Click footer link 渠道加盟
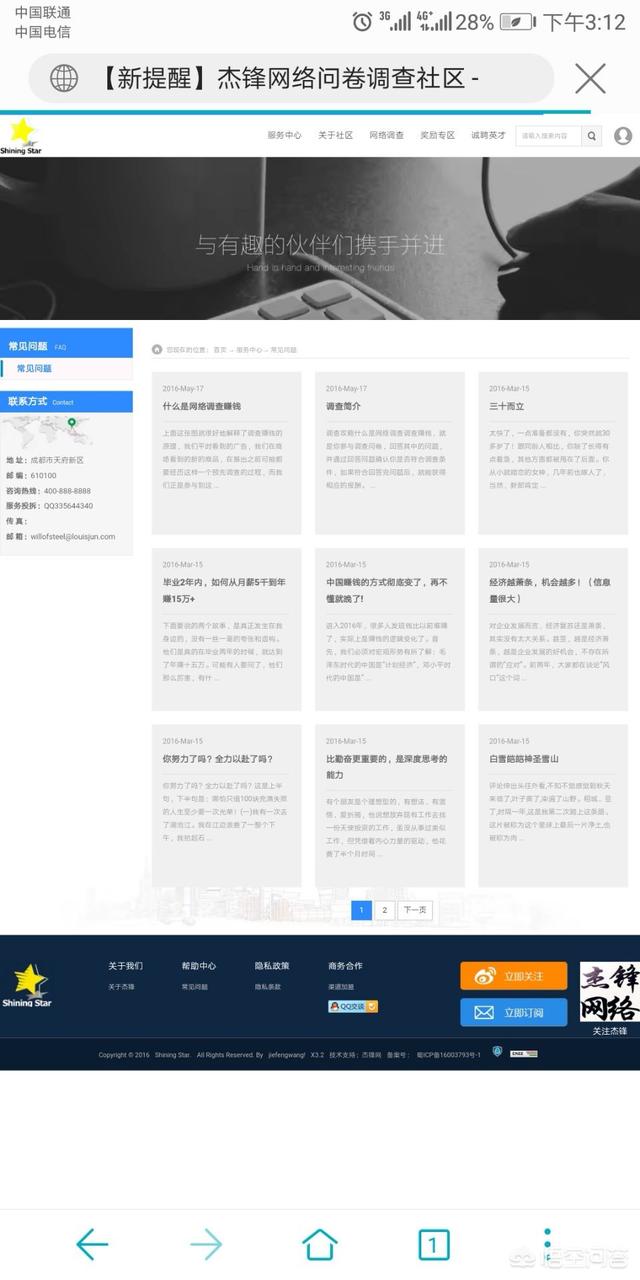The height and width of the screenshot is (1280, 640). click(x=341, y=987)
